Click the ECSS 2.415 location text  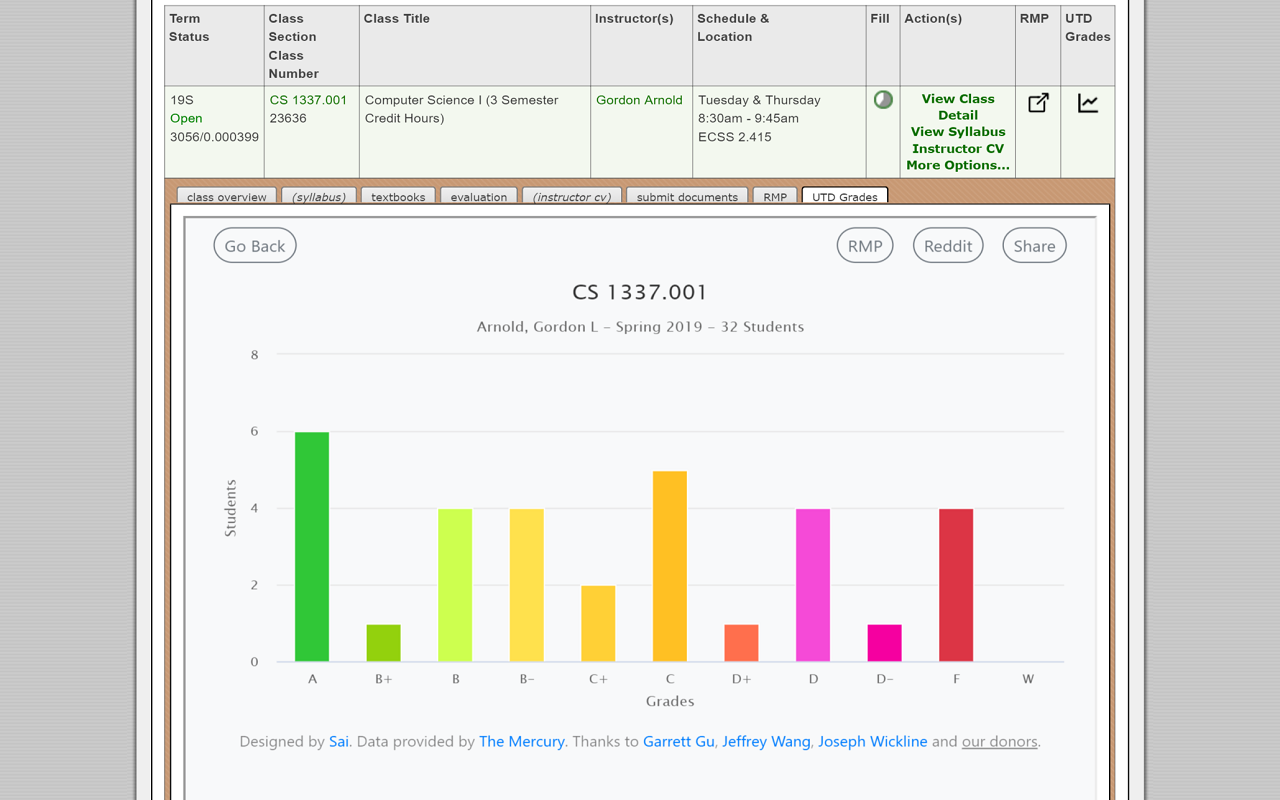coord(735,137)
